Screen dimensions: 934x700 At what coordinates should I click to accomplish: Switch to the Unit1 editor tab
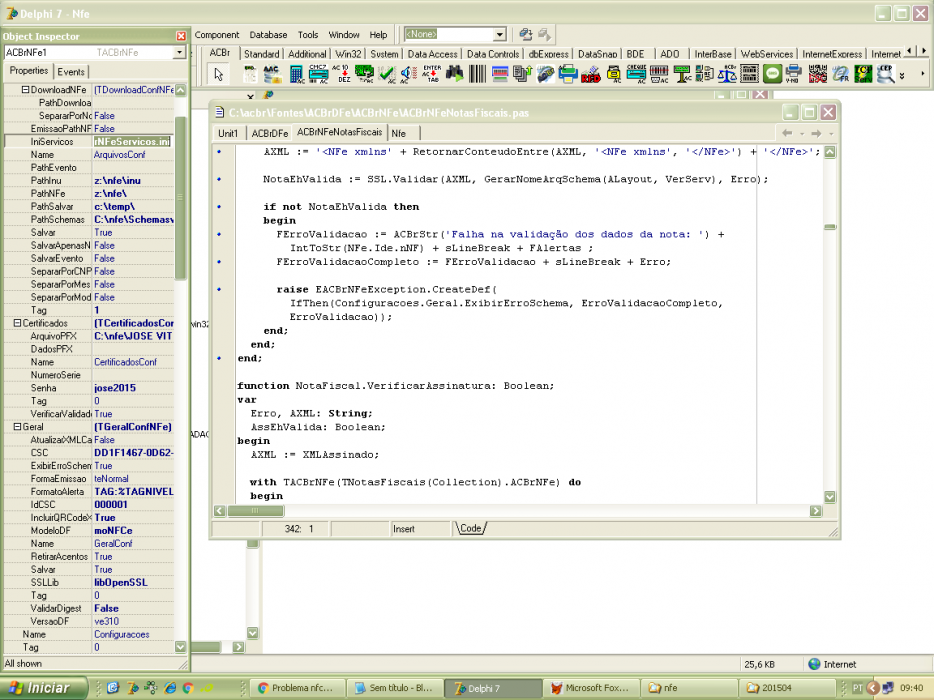(228, 133)
